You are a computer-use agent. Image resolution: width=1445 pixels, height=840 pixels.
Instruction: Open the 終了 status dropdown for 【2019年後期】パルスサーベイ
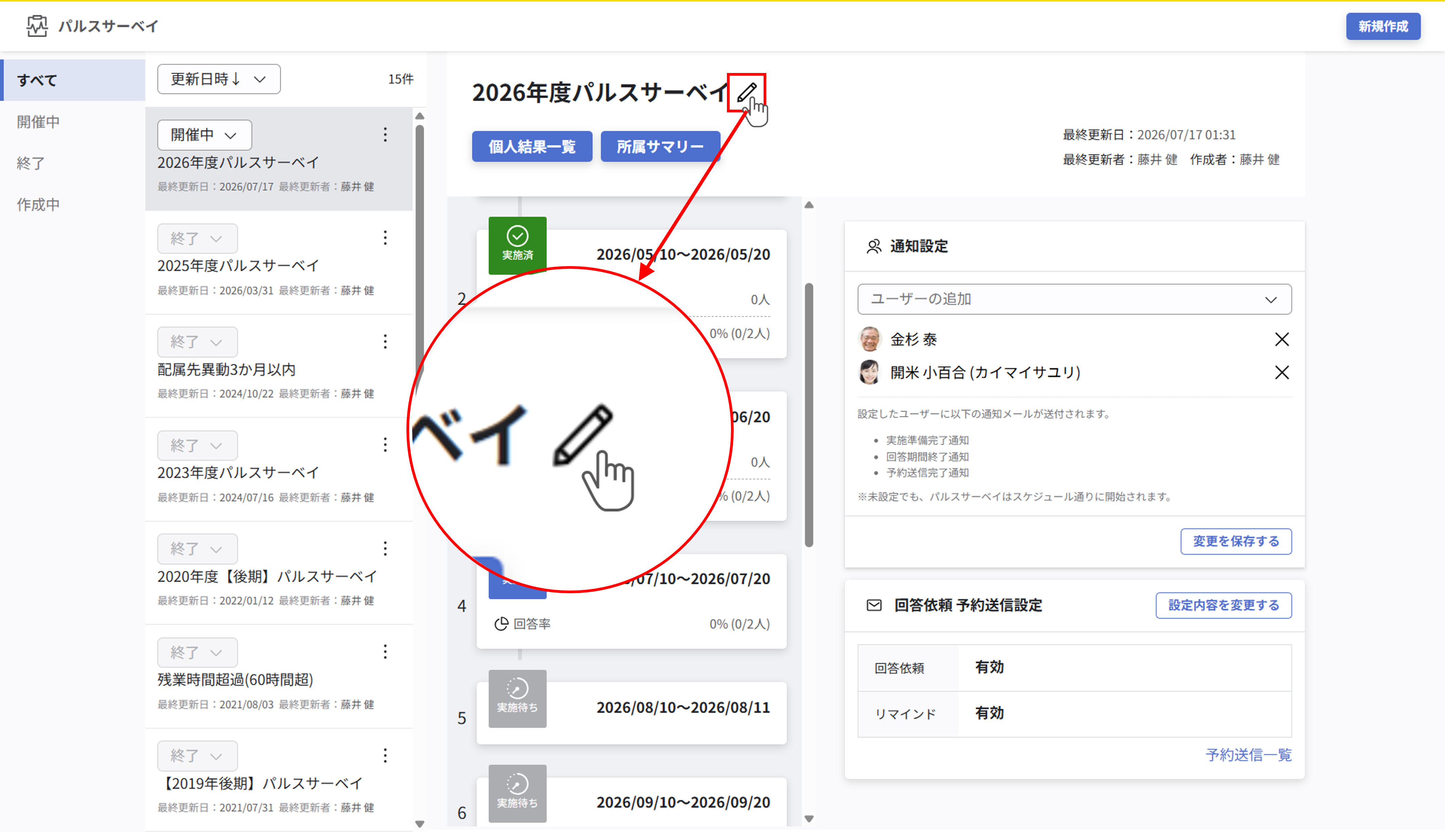197,756
